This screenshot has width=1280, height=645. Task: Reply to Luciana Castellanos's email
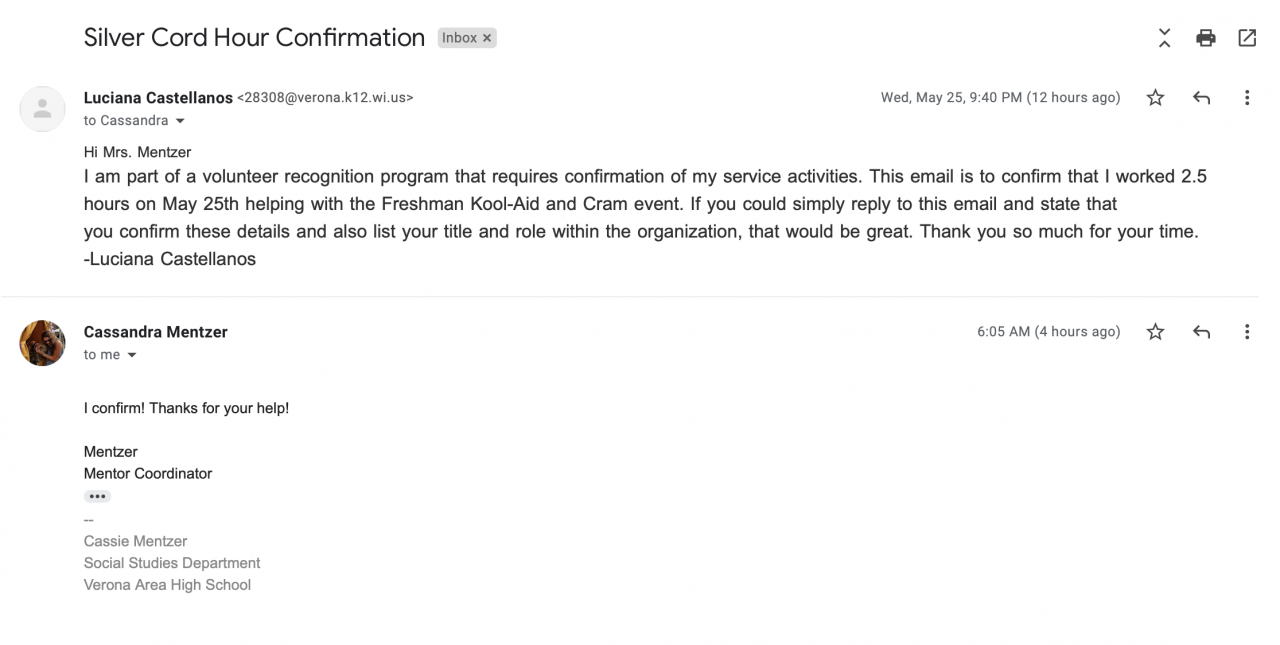tap(1202, 98)
